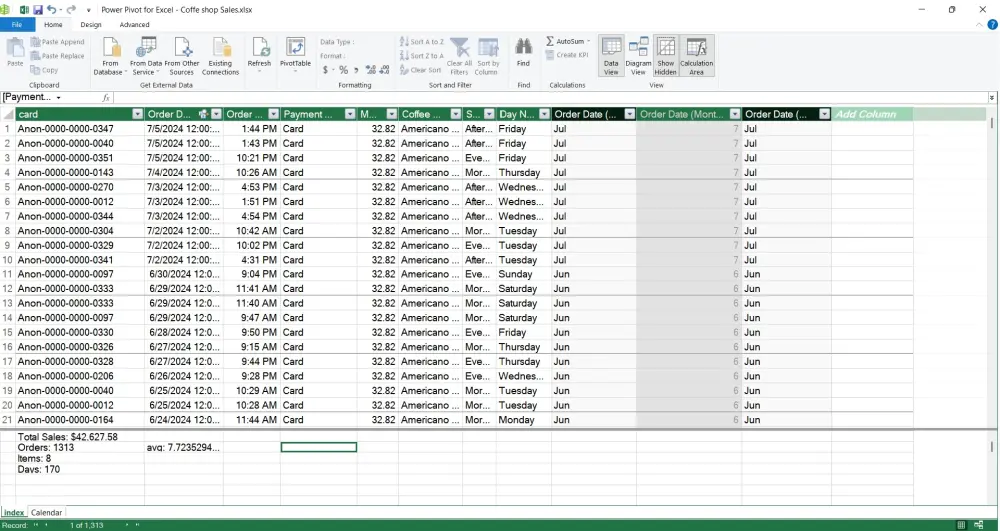1000x531 pixels.
Task: Sort Z to A
Action: (422, 56)
